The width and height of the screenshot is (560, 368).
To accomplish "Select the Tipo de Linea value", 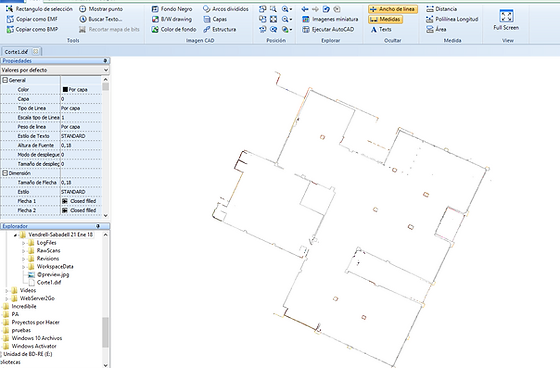I will [81, 108].
